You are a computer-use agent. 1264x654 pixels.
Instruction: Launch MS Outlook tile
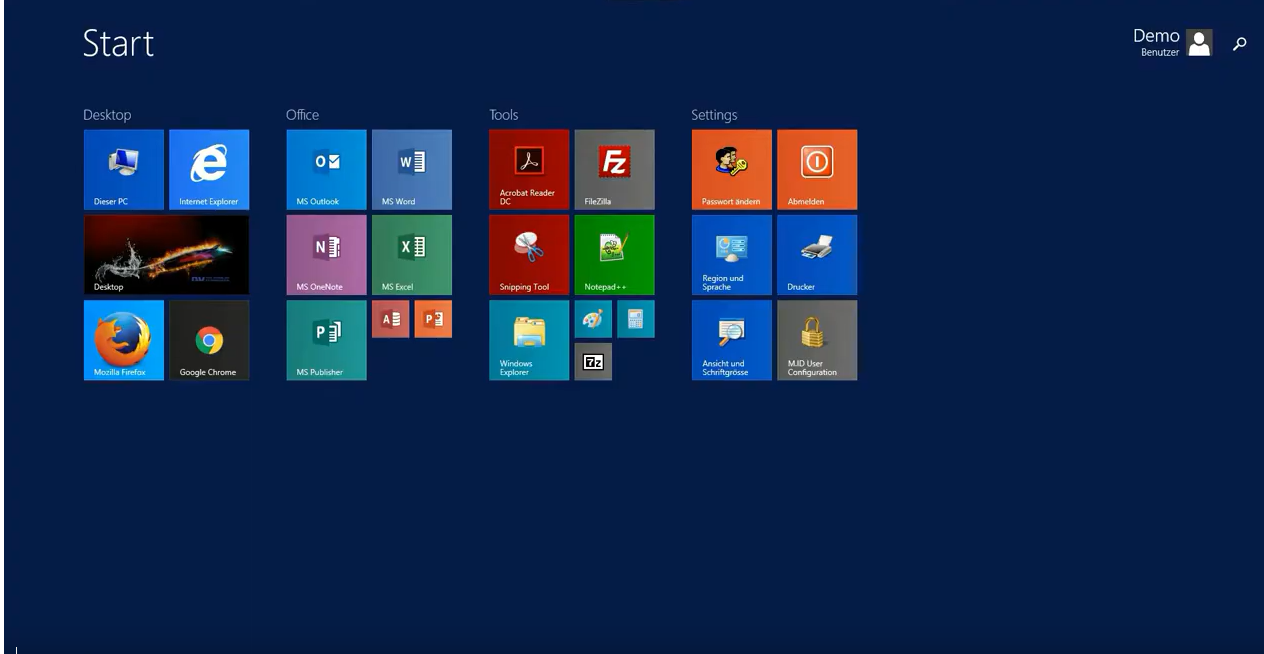tap(326, 169)
